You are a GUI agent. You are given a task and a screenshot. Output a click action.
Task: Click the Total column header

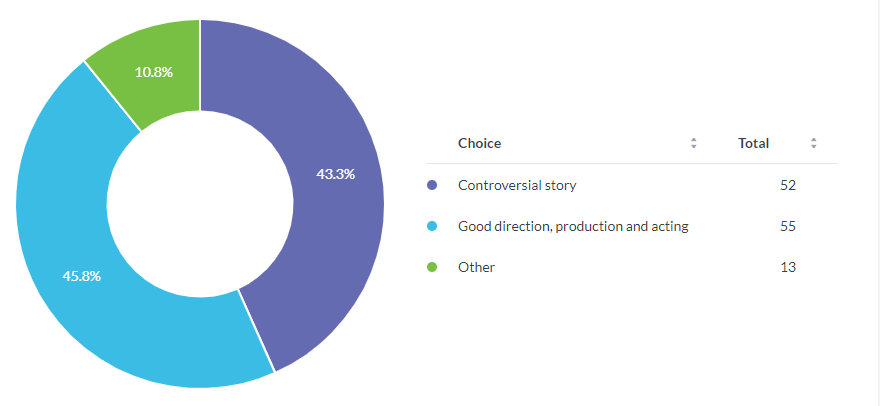(x=753, y=143)
